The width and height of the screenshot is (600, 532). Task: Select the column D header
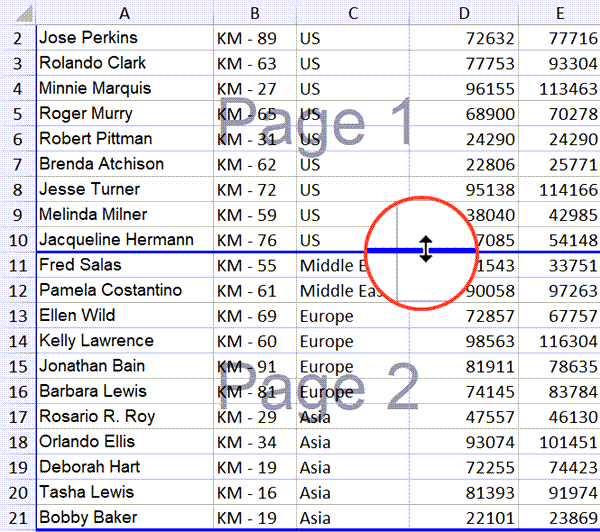(465, 13)
